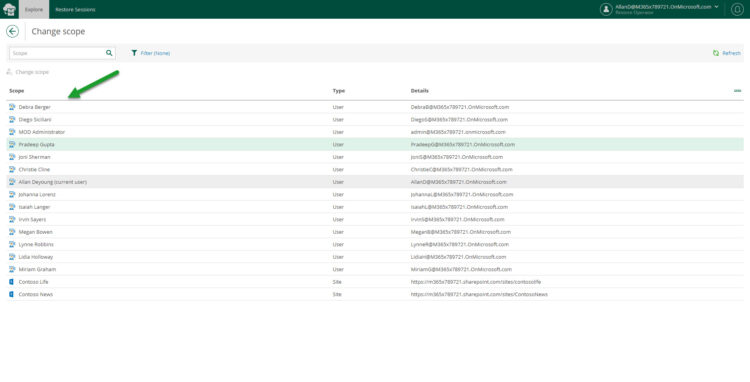750x382 pixels.
Task: Click the user icon for Joni Sherman
Action: click(x=12, y=157)
